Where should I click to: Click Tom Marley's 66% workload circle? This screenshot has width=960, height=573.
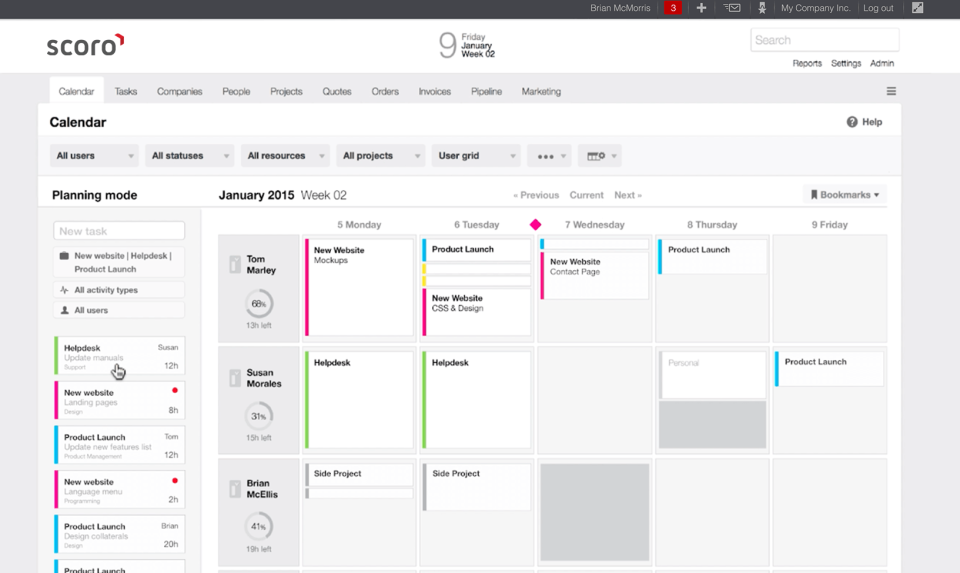pos(259,304)
